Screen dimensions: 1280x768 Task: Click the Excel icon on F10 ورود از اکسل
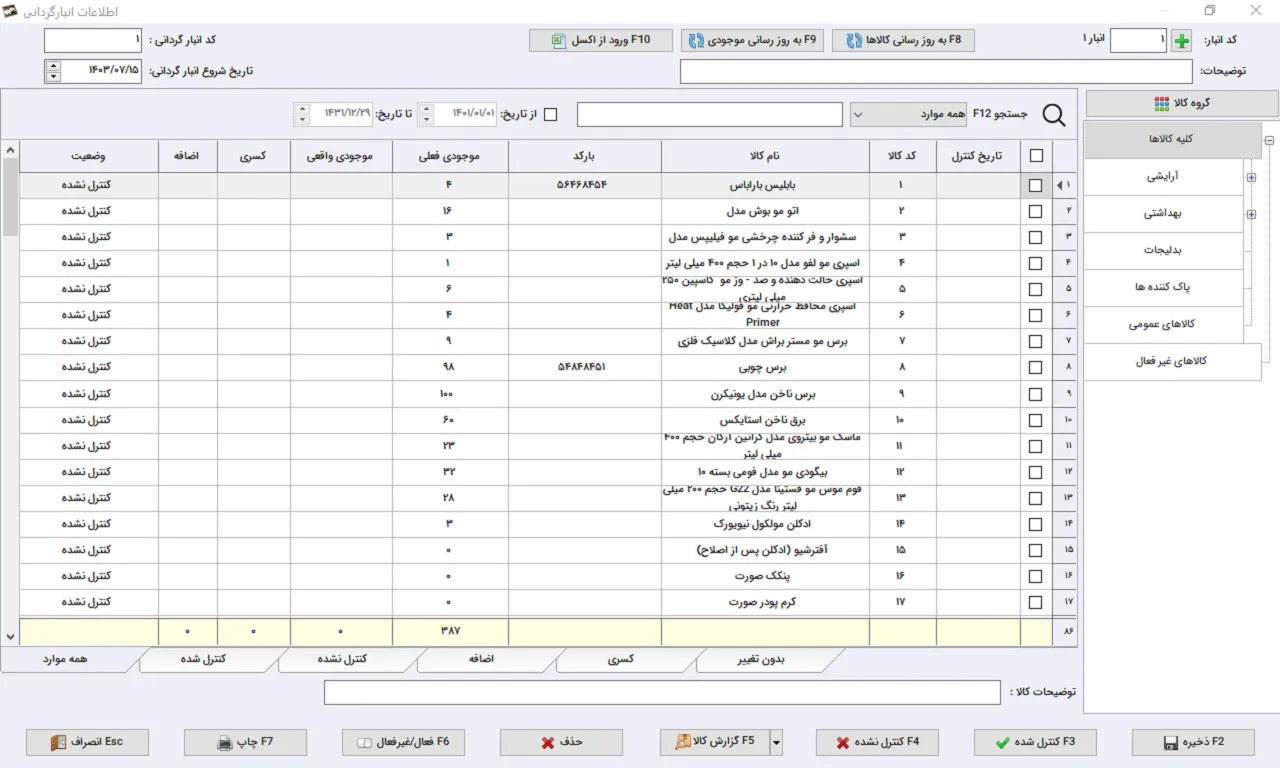(x=558, y=41)
